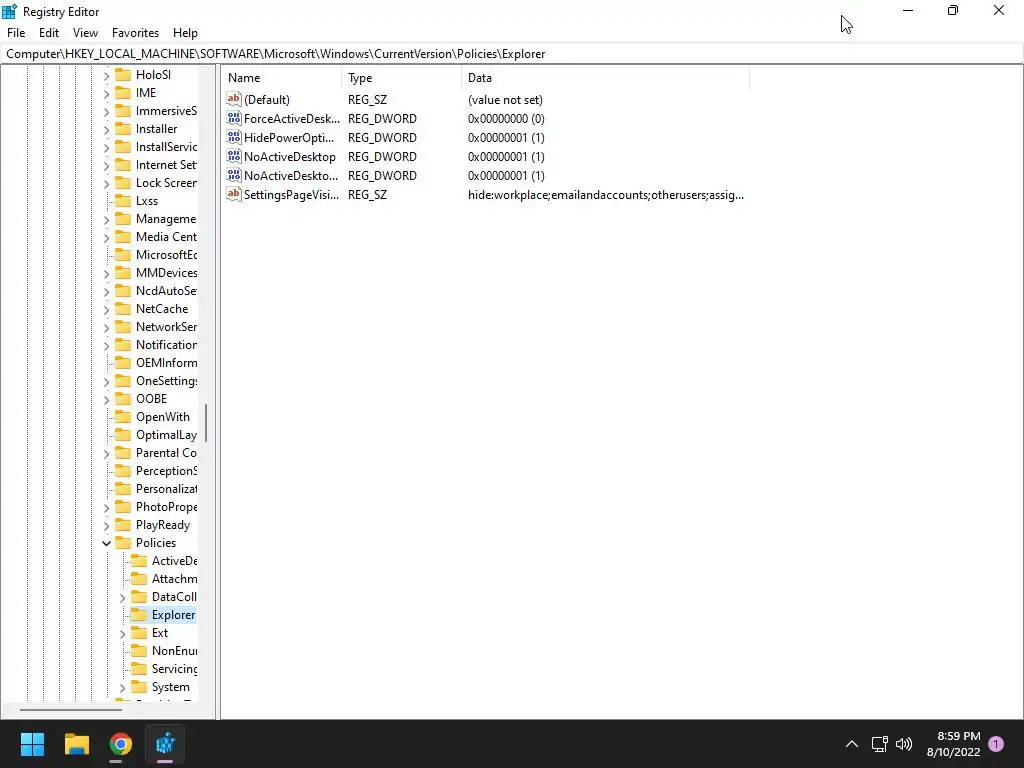Select the OpenWith folder icon

pos(123,417)
